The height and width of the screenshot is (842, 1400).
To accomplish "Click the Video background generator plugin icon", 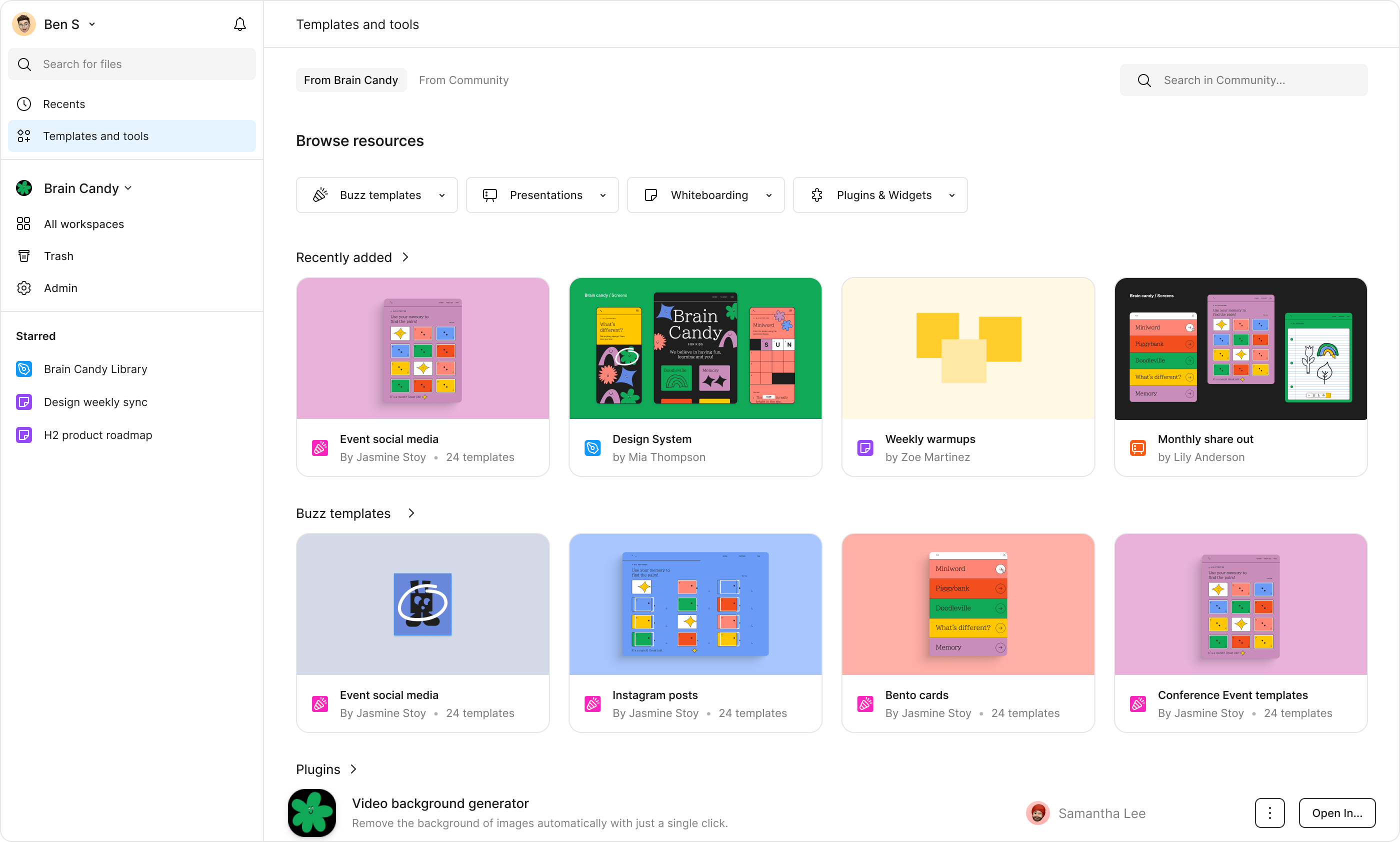I will pyautogui.click(x=311, y=812).
